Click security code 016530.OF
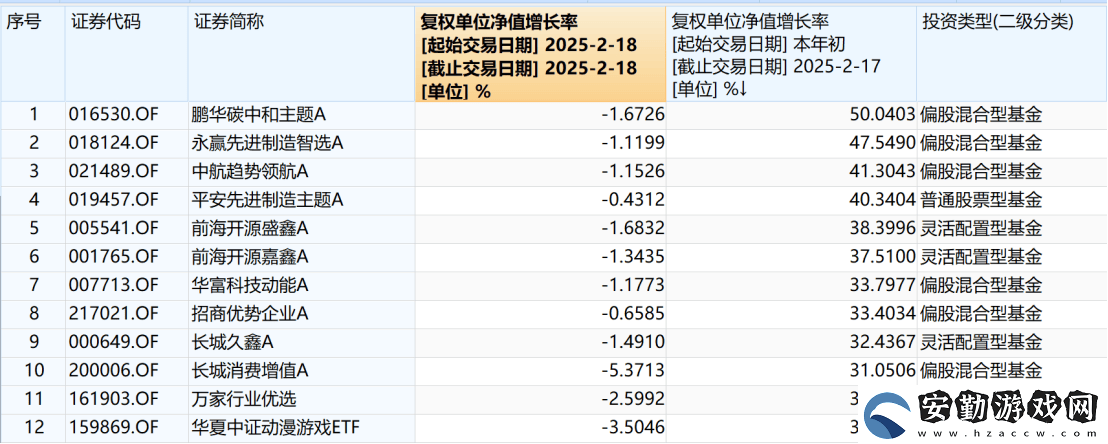1108x444 pixels. pos(114,115)
